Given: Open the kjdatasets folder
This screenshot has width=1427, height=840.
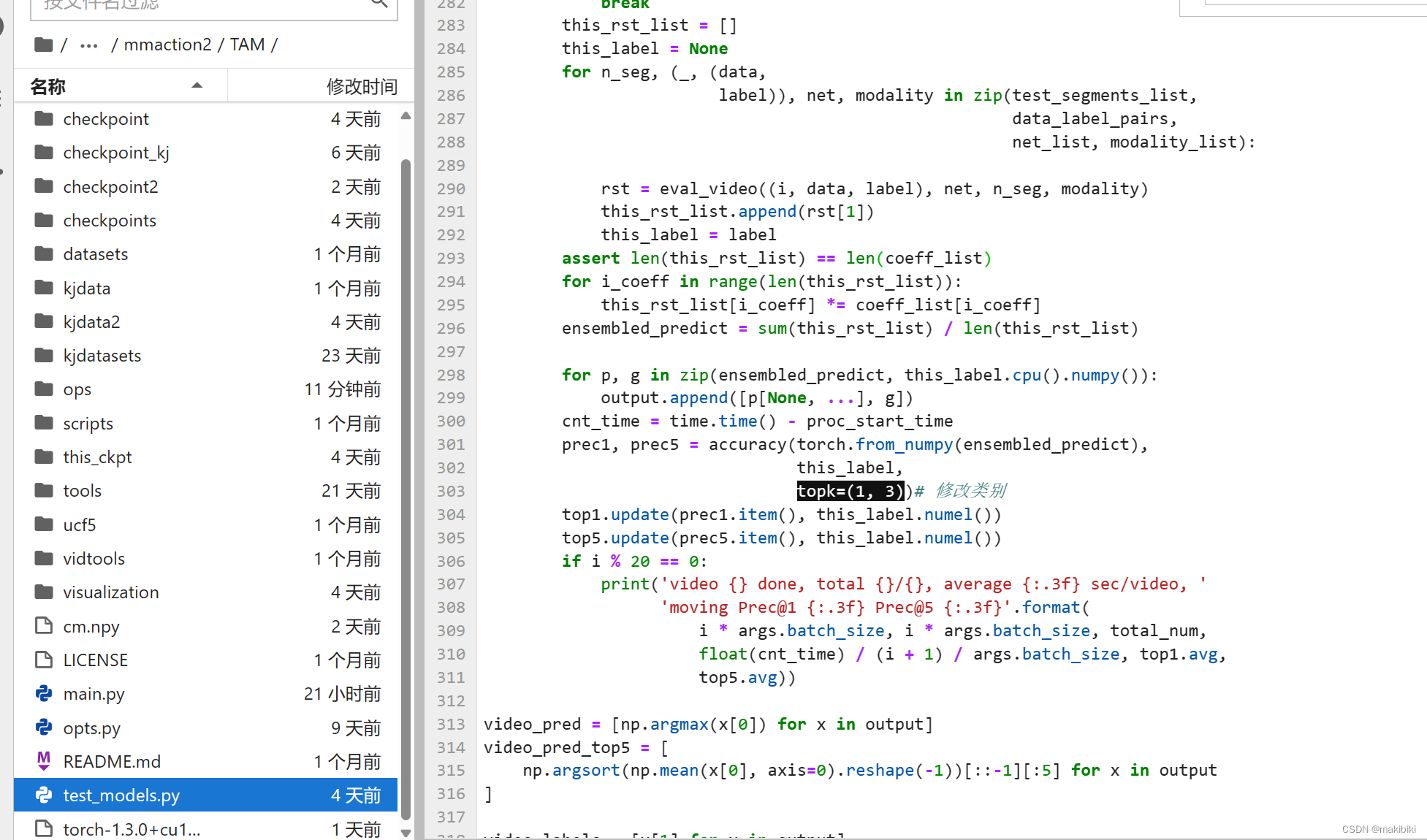Looking at the screenshot, I should pyautogui.click(x=102, y=356).
